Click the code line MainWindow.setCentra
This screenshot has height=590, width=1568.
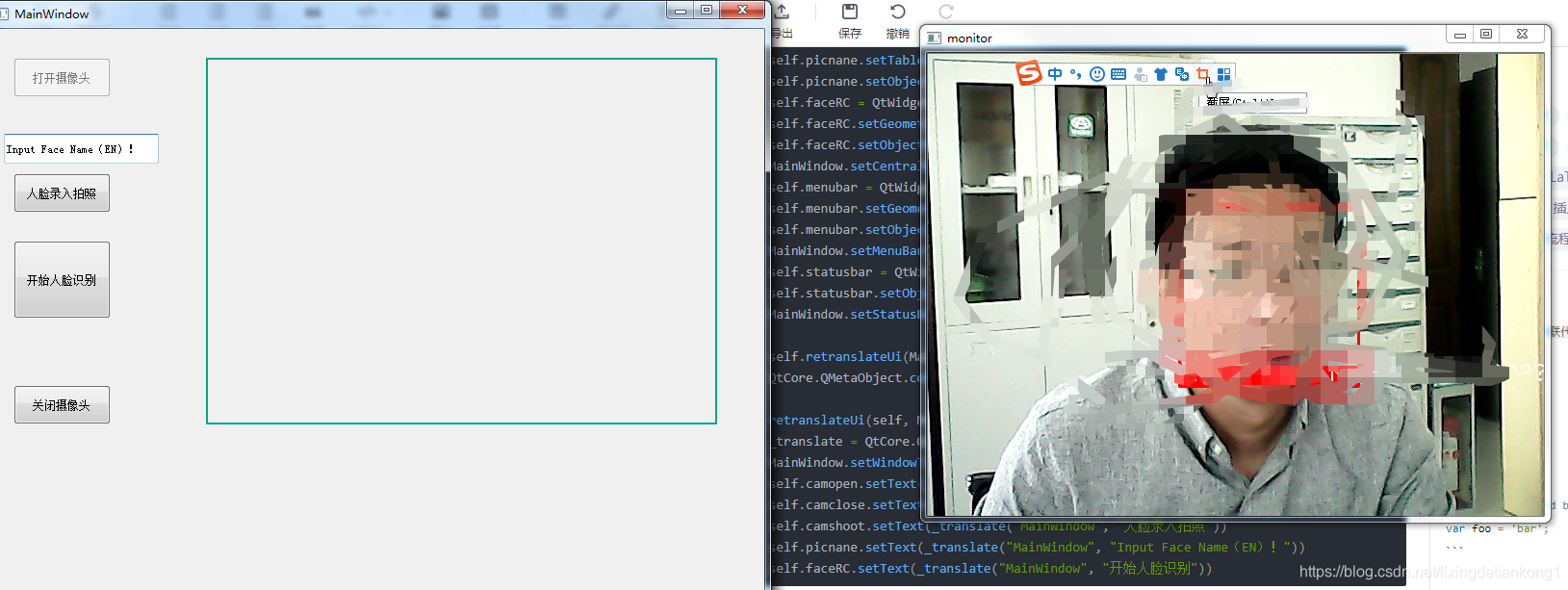point(844,167)
